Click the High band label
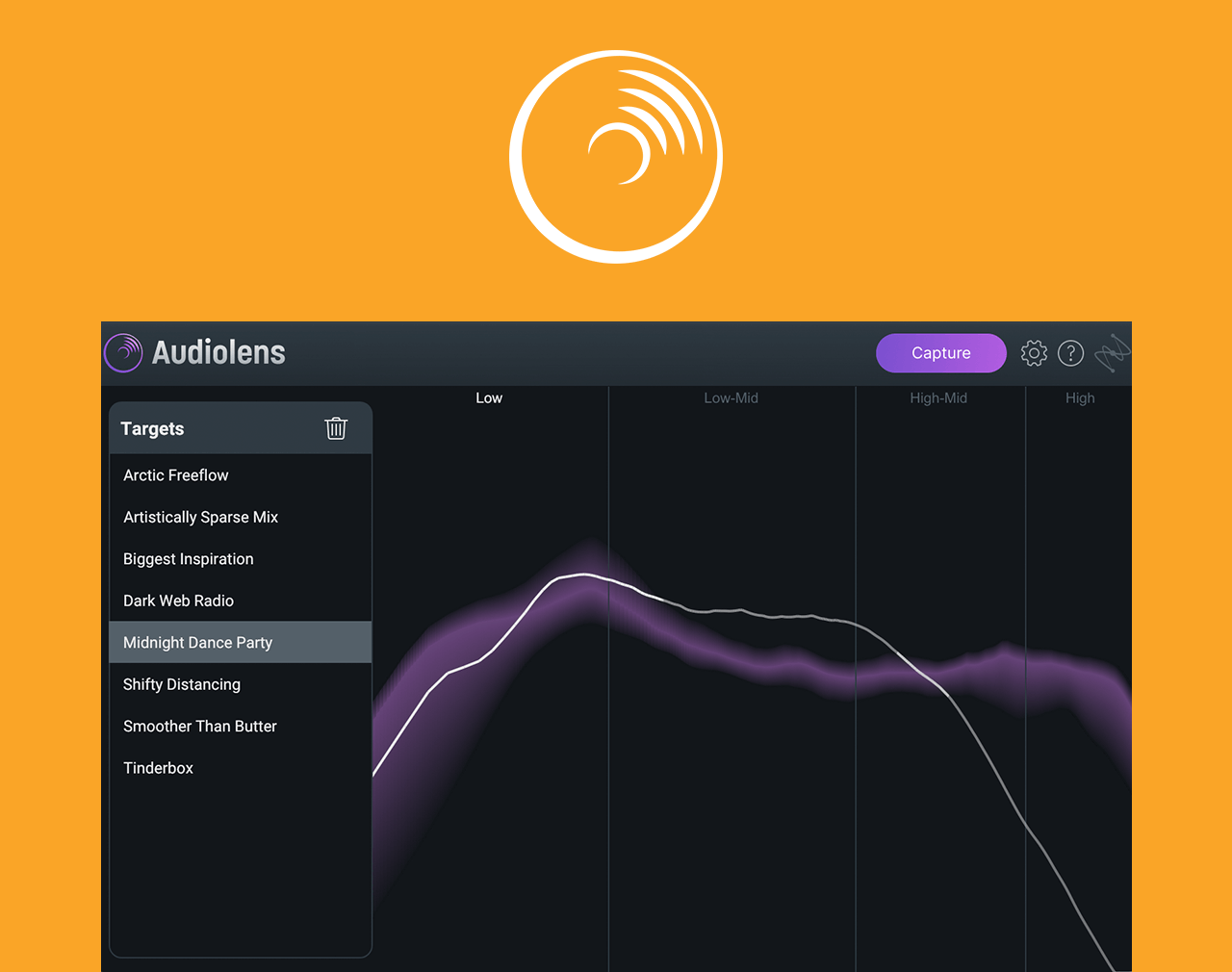Viewport: 1232px width, 972px height. (1080, 398)
